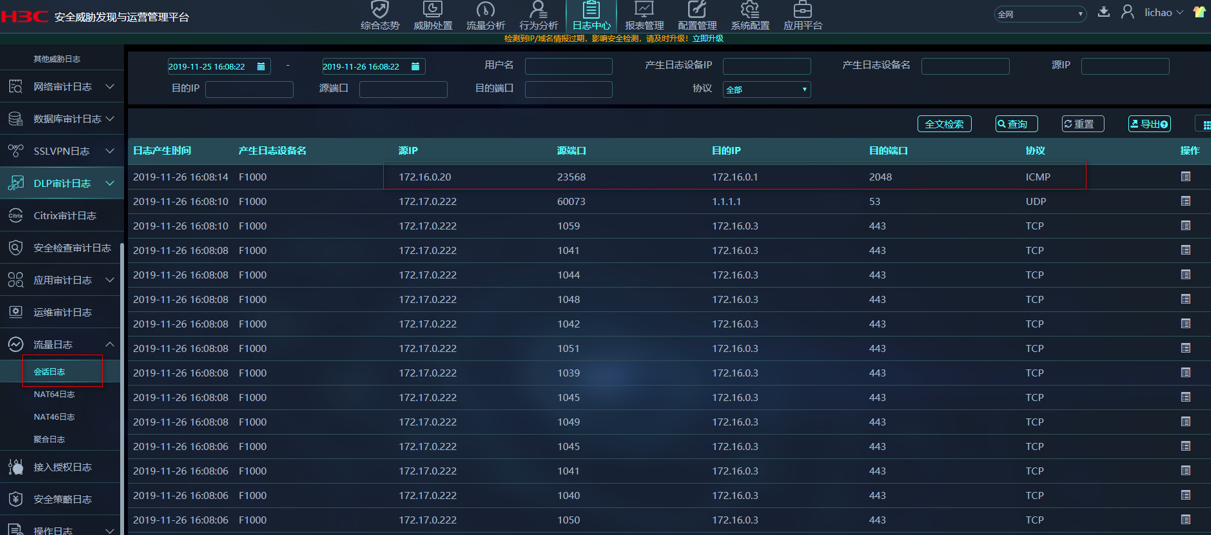Open details icon for the UDP log row

coord(1186,201)
